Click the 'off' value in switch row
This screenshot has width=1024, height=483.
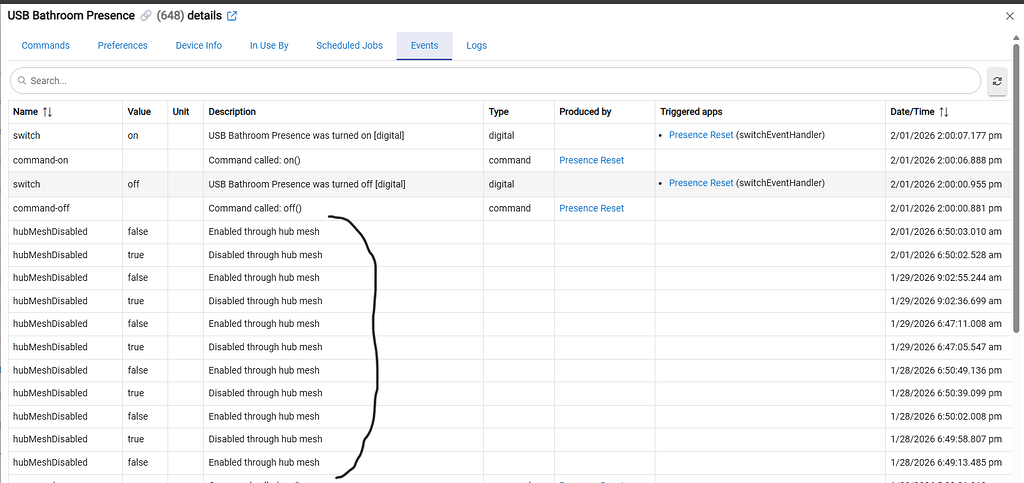[134, 184]
